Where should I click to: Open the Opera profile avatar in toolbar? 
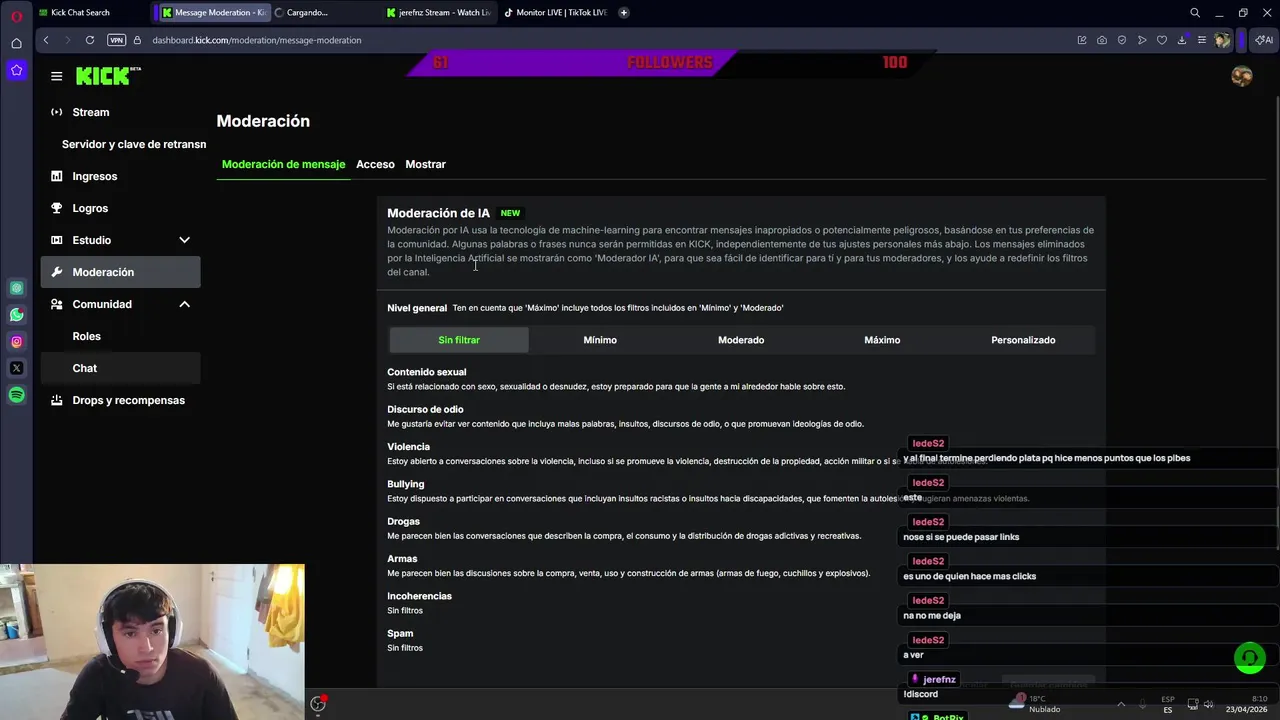pyautogui.click(x=1222, y=40)
